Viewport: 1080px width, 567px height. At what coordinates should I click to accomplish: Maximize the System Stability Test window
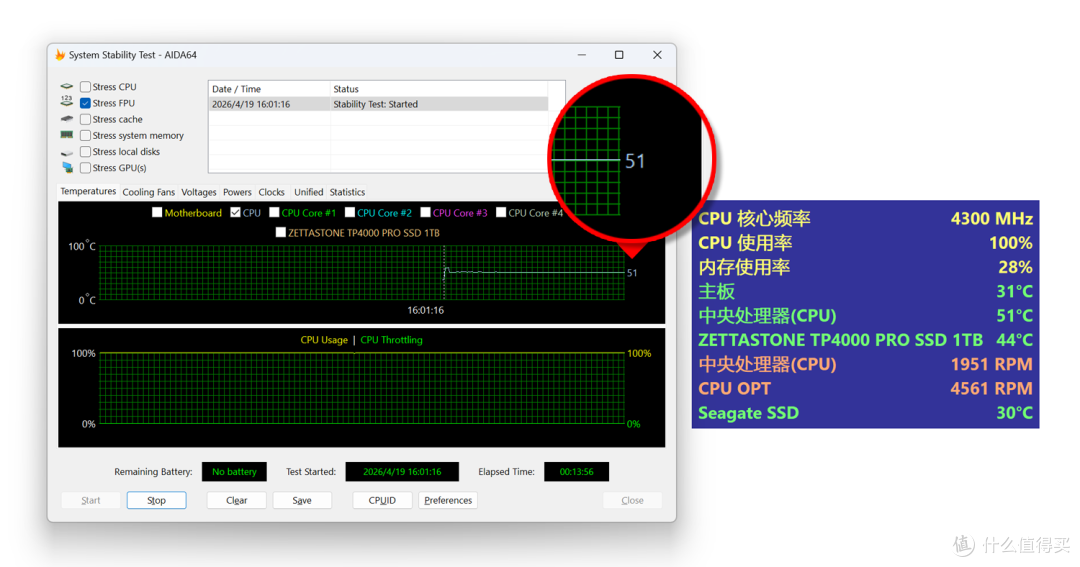coord(619,54)
